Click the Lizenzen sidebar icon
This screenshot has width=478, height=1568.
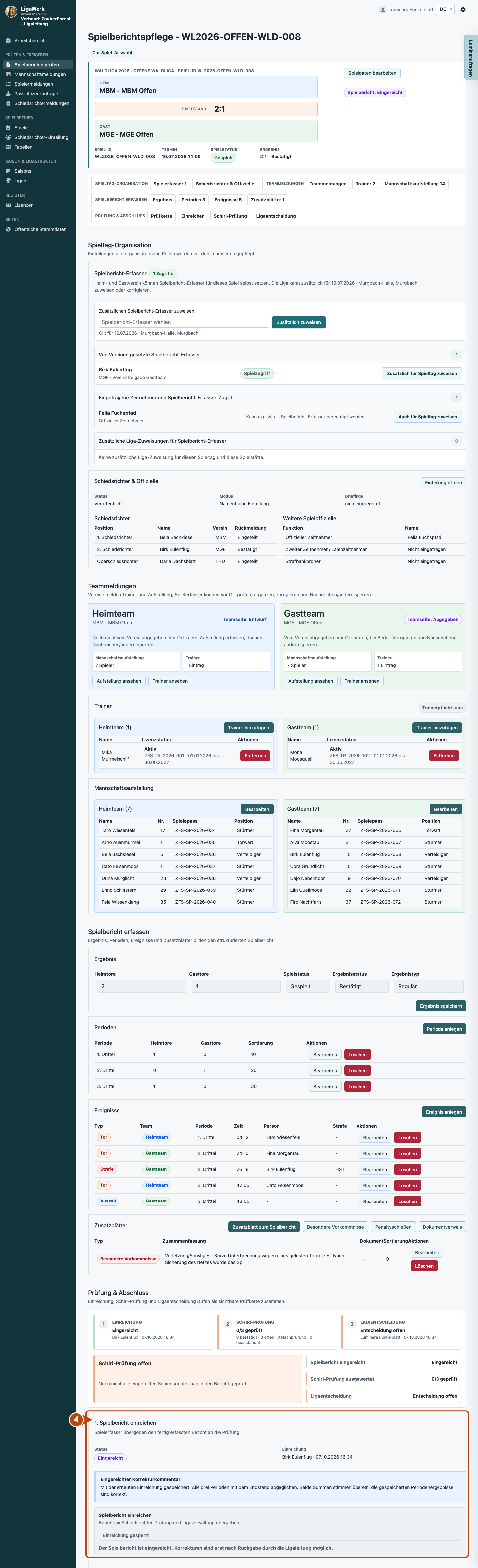coord(9,205)
